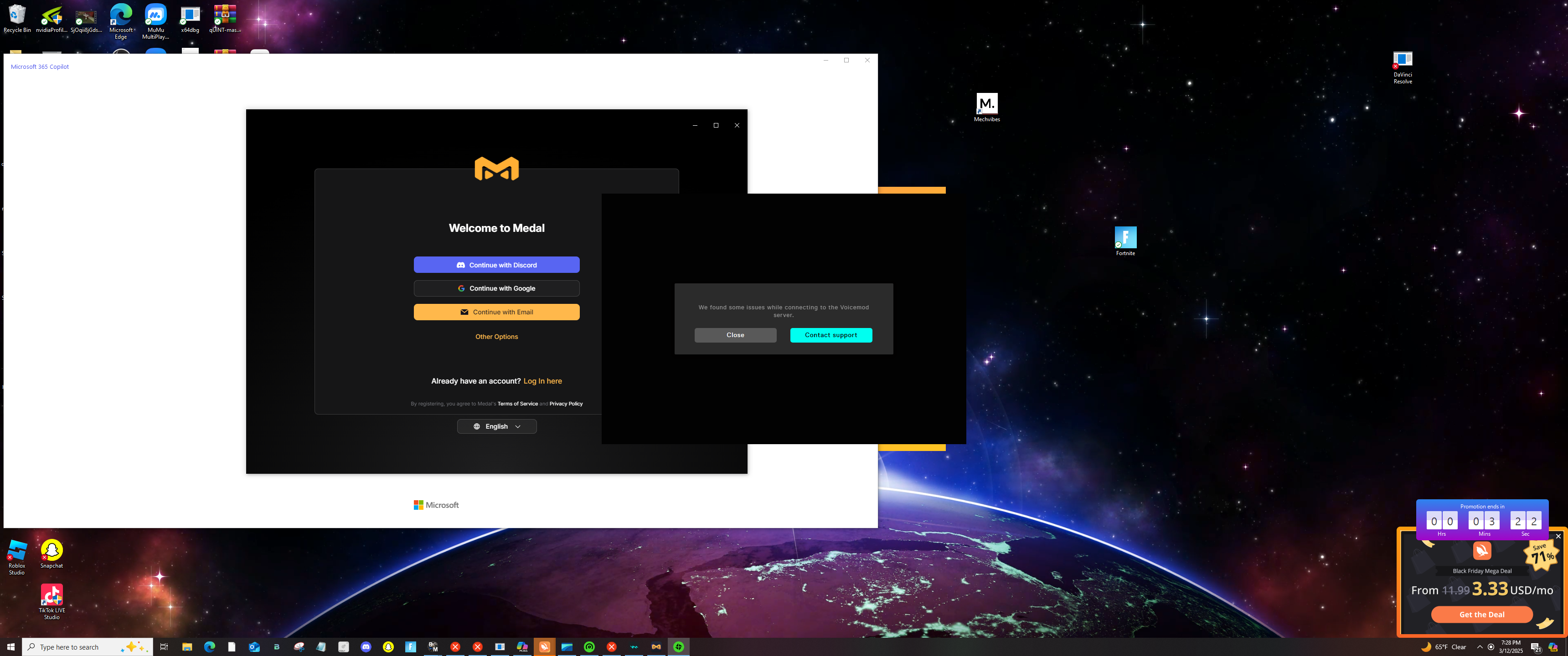Switch to the orange VPN app in taskbar
The width and height of the screenshot is (1568, 656).
pos(545,647)
